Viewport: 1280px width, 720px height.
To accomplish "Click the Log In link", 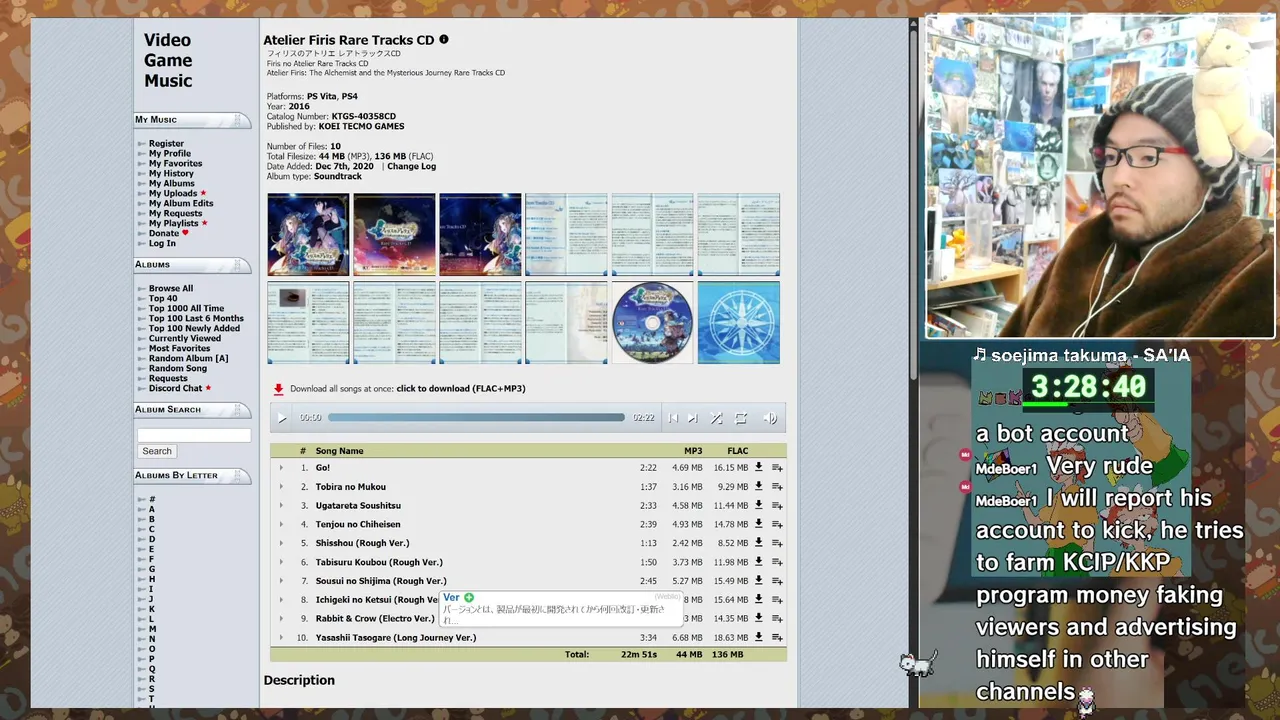I will [162, 244].
